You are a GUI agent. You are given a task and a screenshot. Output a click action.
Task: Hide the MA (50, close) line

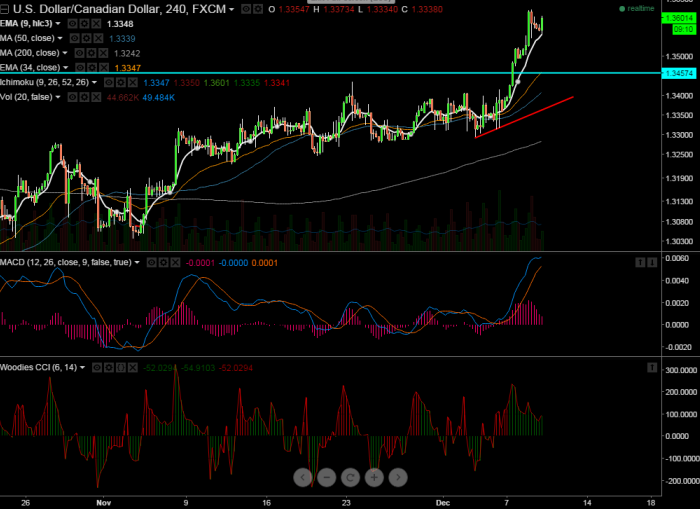[x=75, y=38]
